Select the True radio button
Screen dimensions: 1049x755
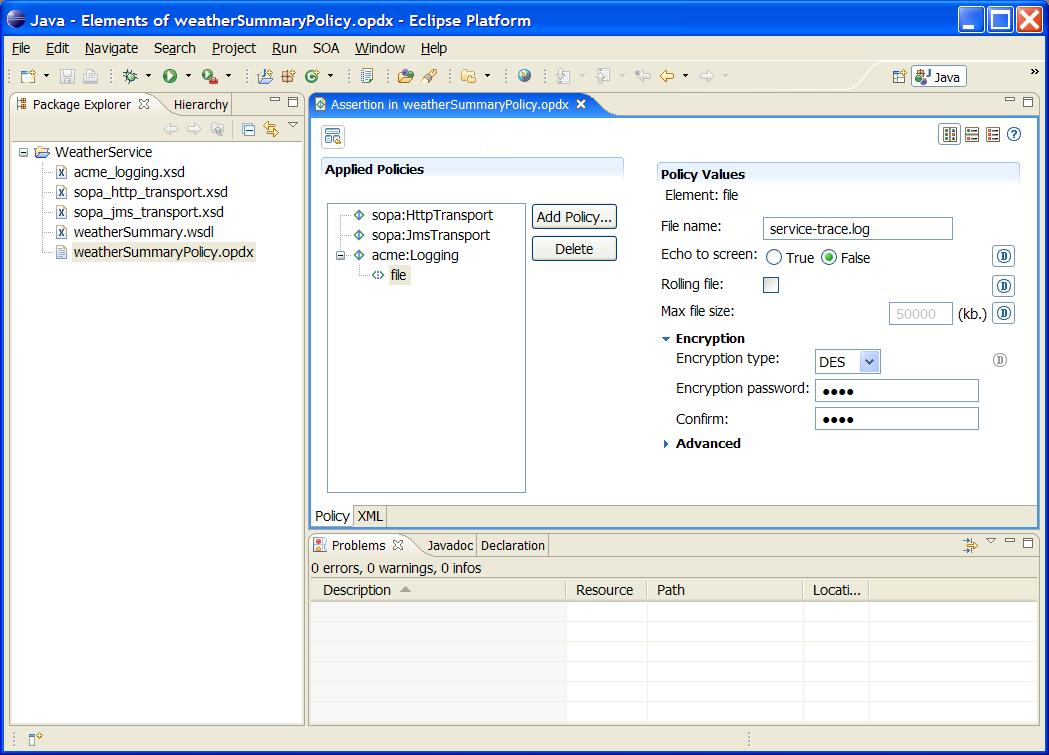click(x=773, y=257)
